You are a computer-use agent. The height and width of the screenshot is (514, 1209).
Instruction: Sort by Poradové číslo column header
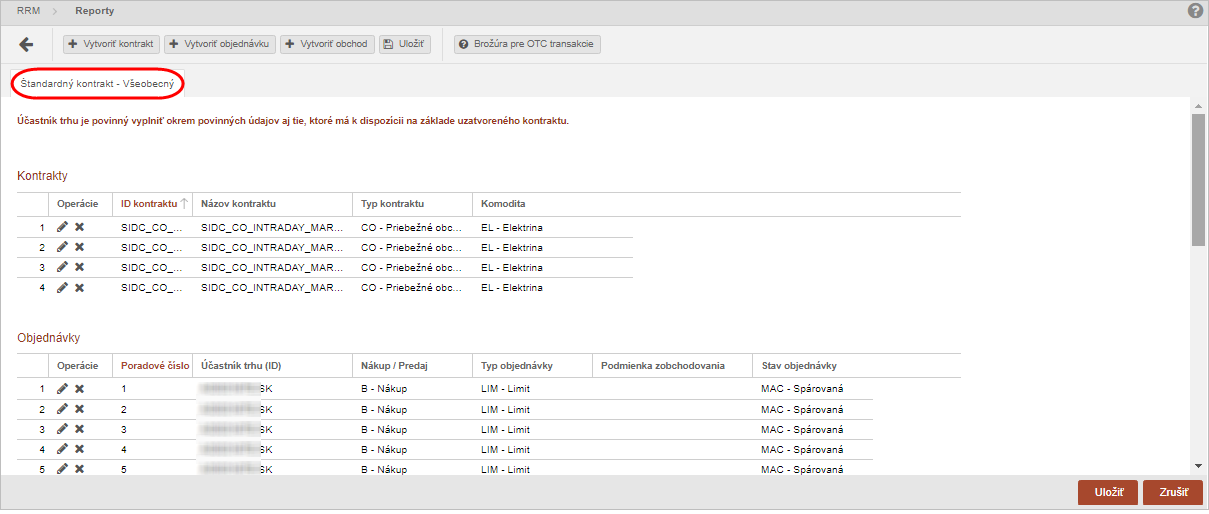pyautogui.click(x=151, y=365)
